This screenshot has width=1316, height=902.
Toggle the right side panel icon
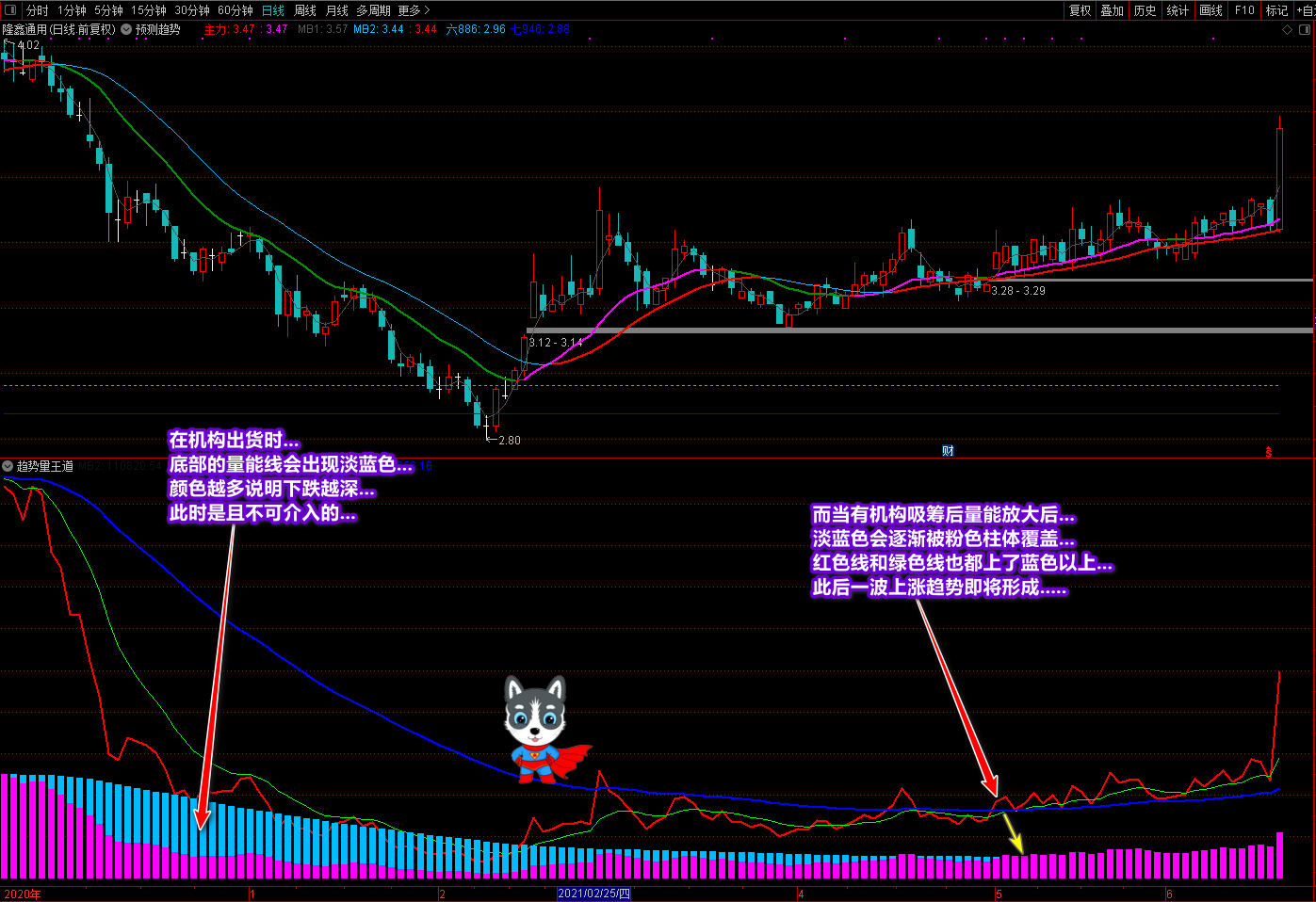coord(1306,30)
